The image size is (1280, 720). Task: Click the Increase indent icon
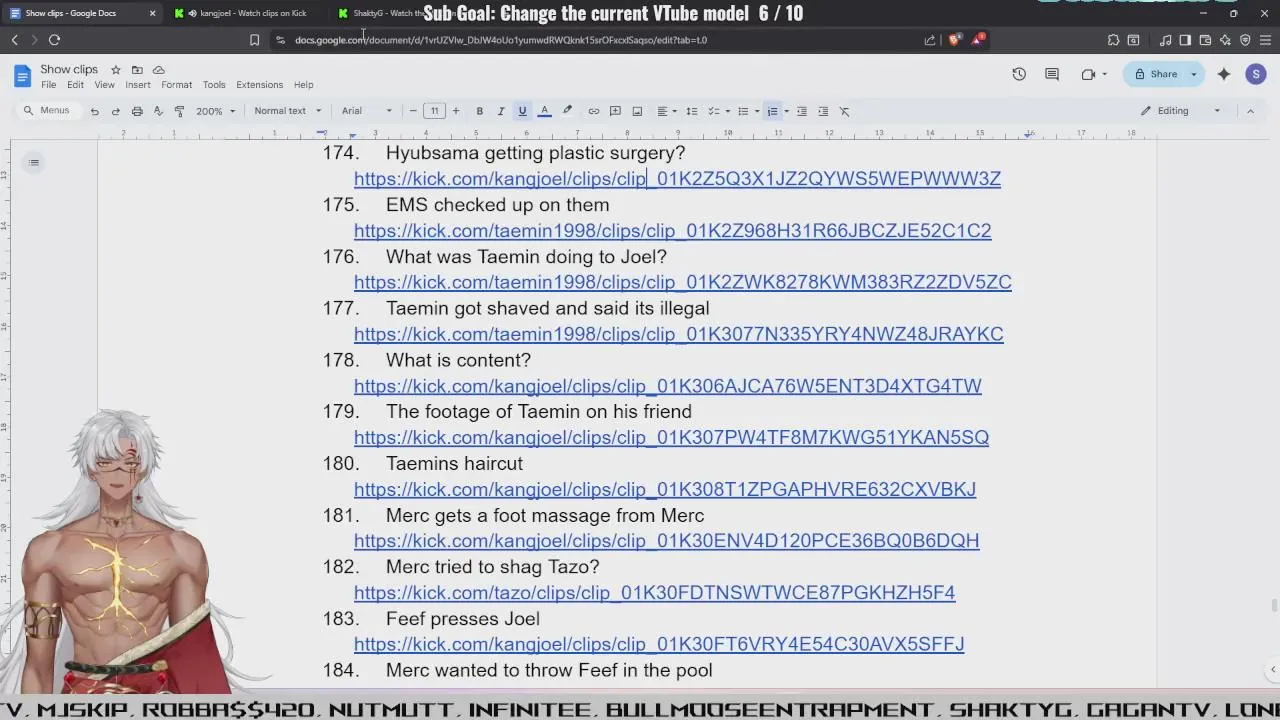pyautogui.click(x=823, y=111)
